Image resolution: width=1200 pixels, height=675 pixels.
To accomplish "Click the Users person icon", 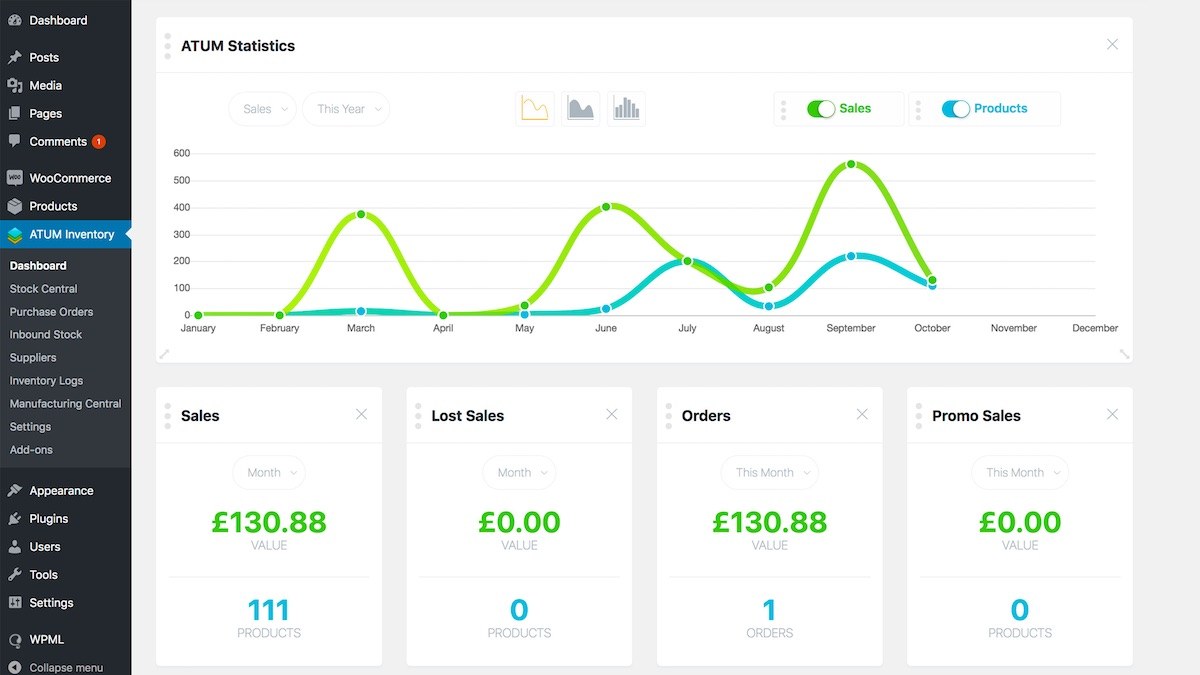I will (x=14, y=547).
